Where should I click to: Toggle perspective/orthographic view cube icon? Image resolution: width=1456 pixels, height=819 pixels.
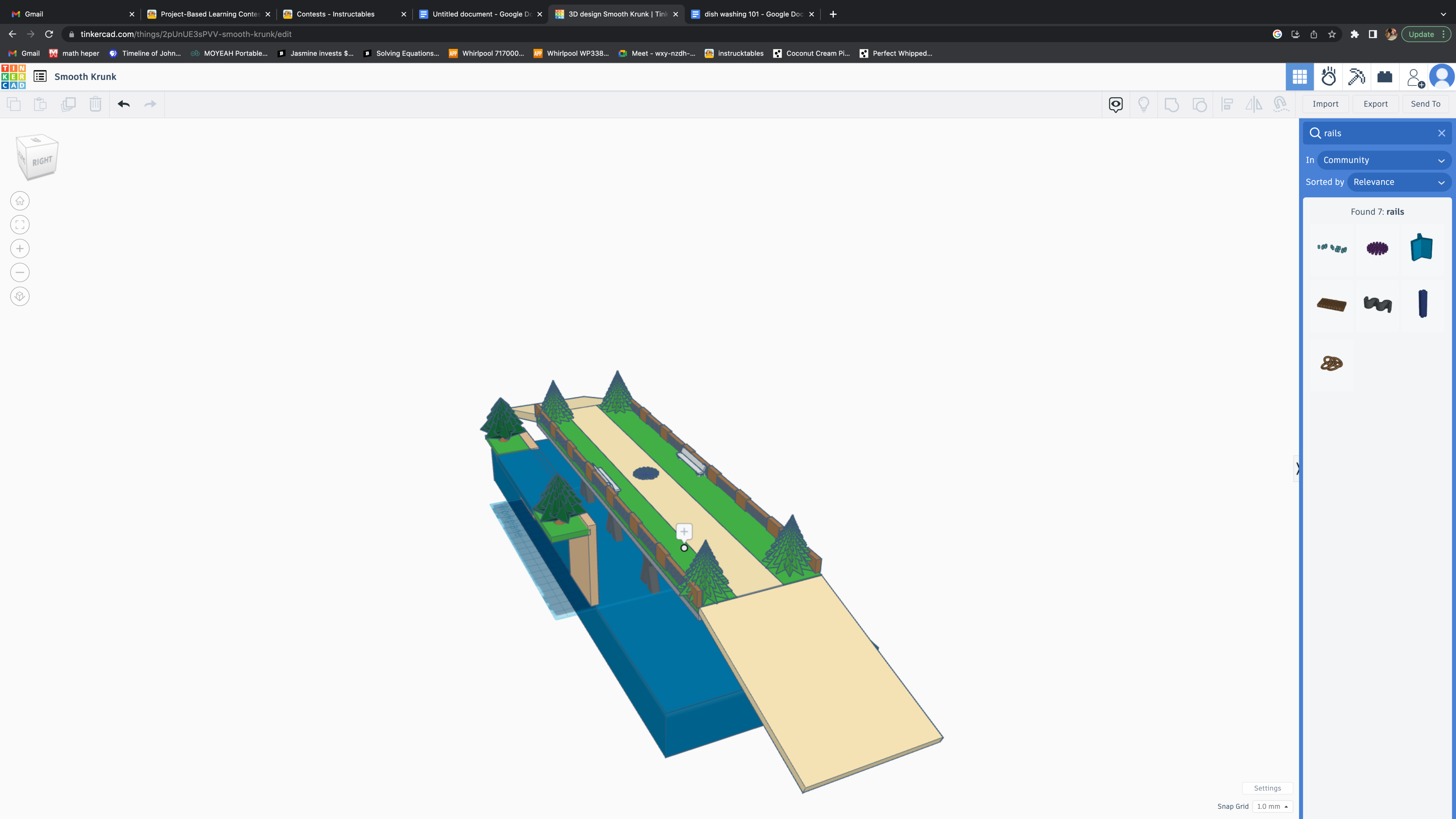[x=20, y=296]
